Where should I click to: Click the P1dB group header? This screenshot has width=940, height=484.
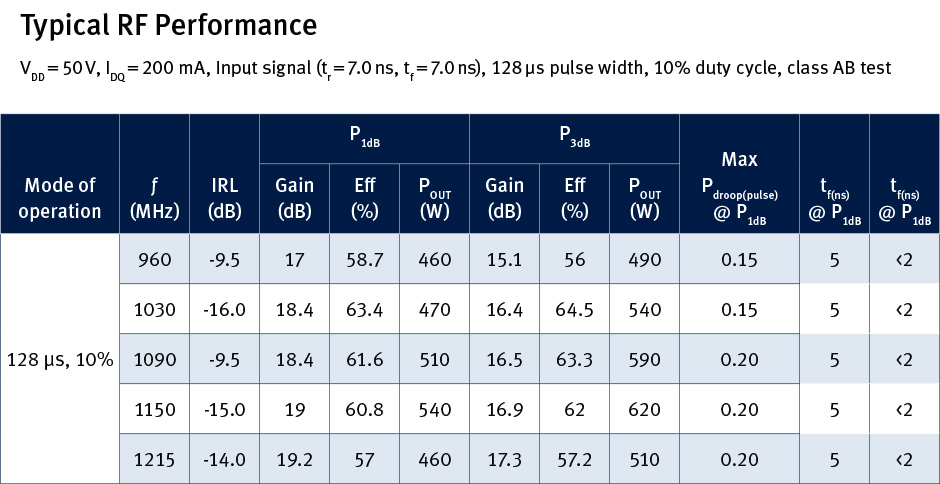[364, 139]
